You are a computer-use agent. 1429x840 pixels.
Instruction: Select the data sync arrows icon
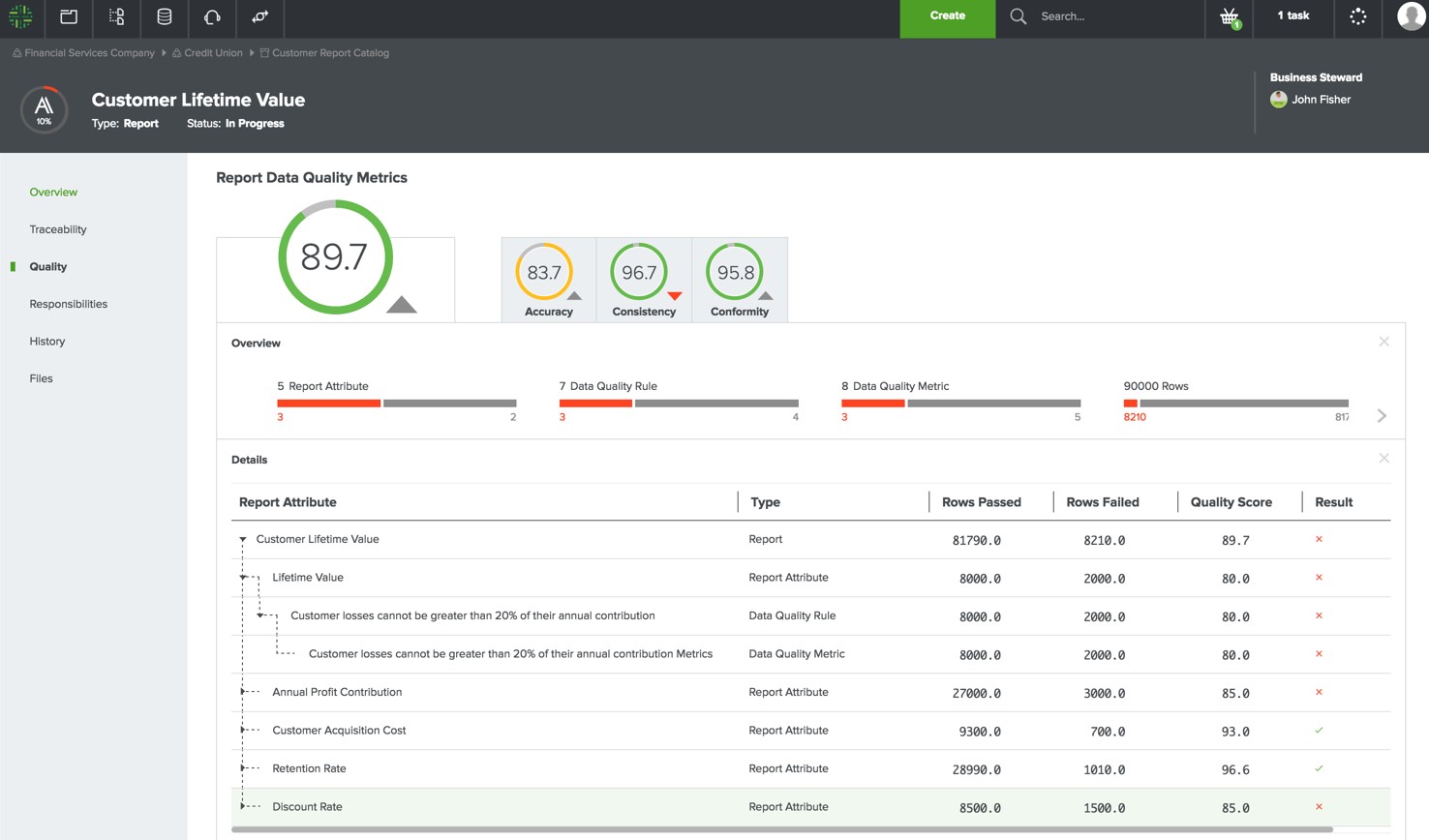259,16
